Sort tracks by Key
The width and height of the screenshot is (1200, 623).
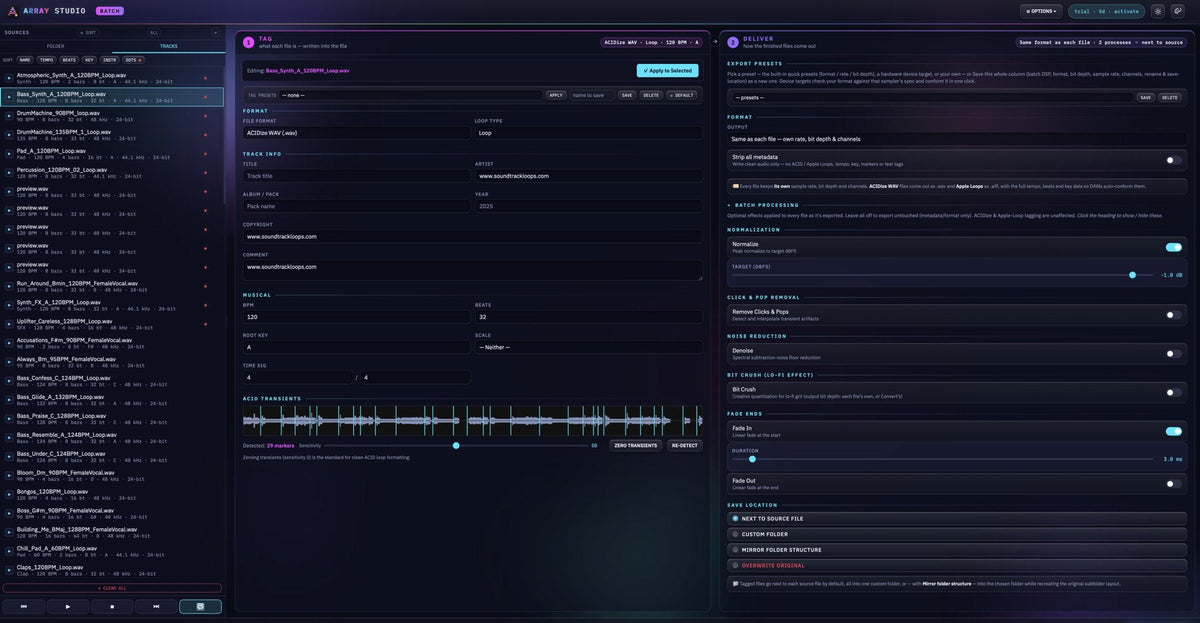[x=89, y=60]
